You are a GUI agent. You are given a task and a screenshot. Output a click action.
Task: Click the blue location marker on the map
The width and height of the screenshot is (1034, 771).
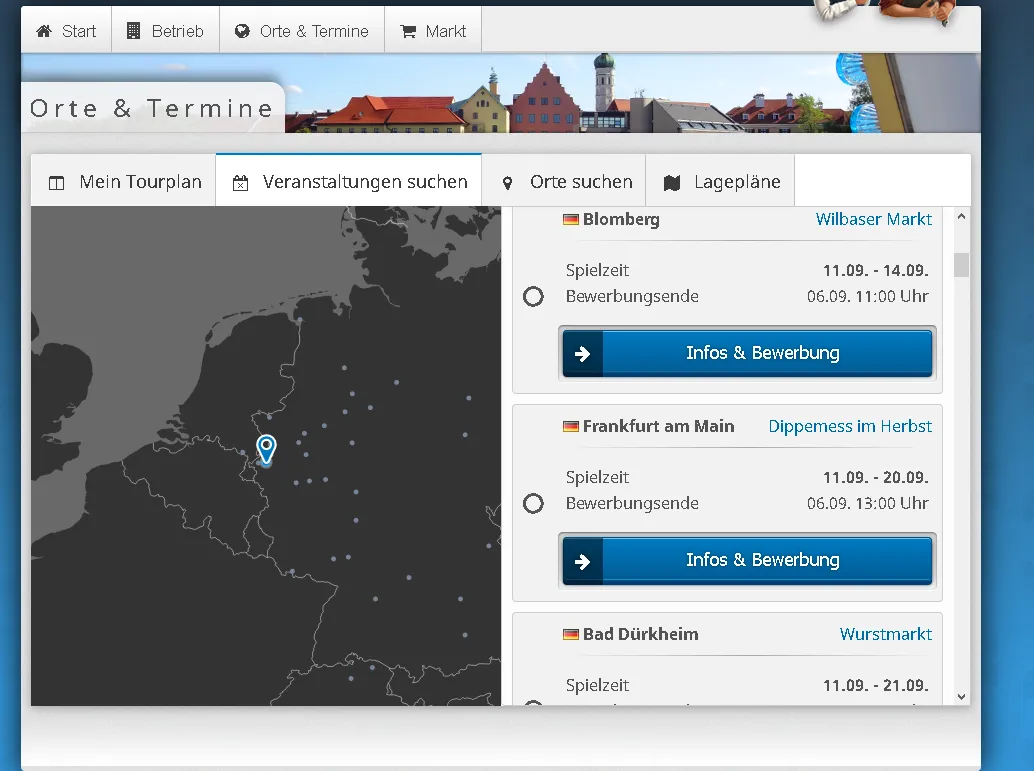(266, 448)
